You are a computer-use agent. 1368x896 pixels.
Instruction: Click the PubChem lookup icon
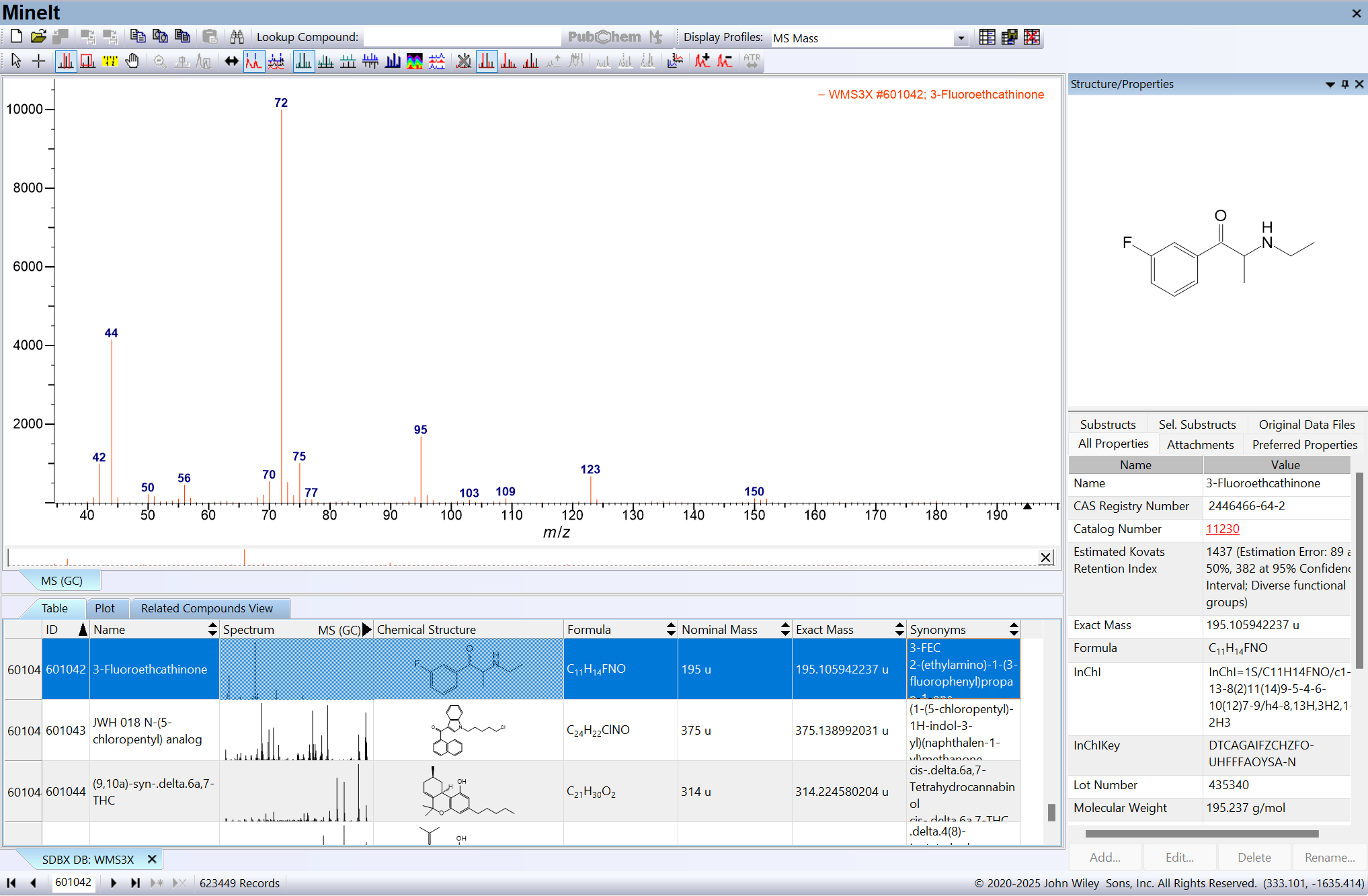604,37
